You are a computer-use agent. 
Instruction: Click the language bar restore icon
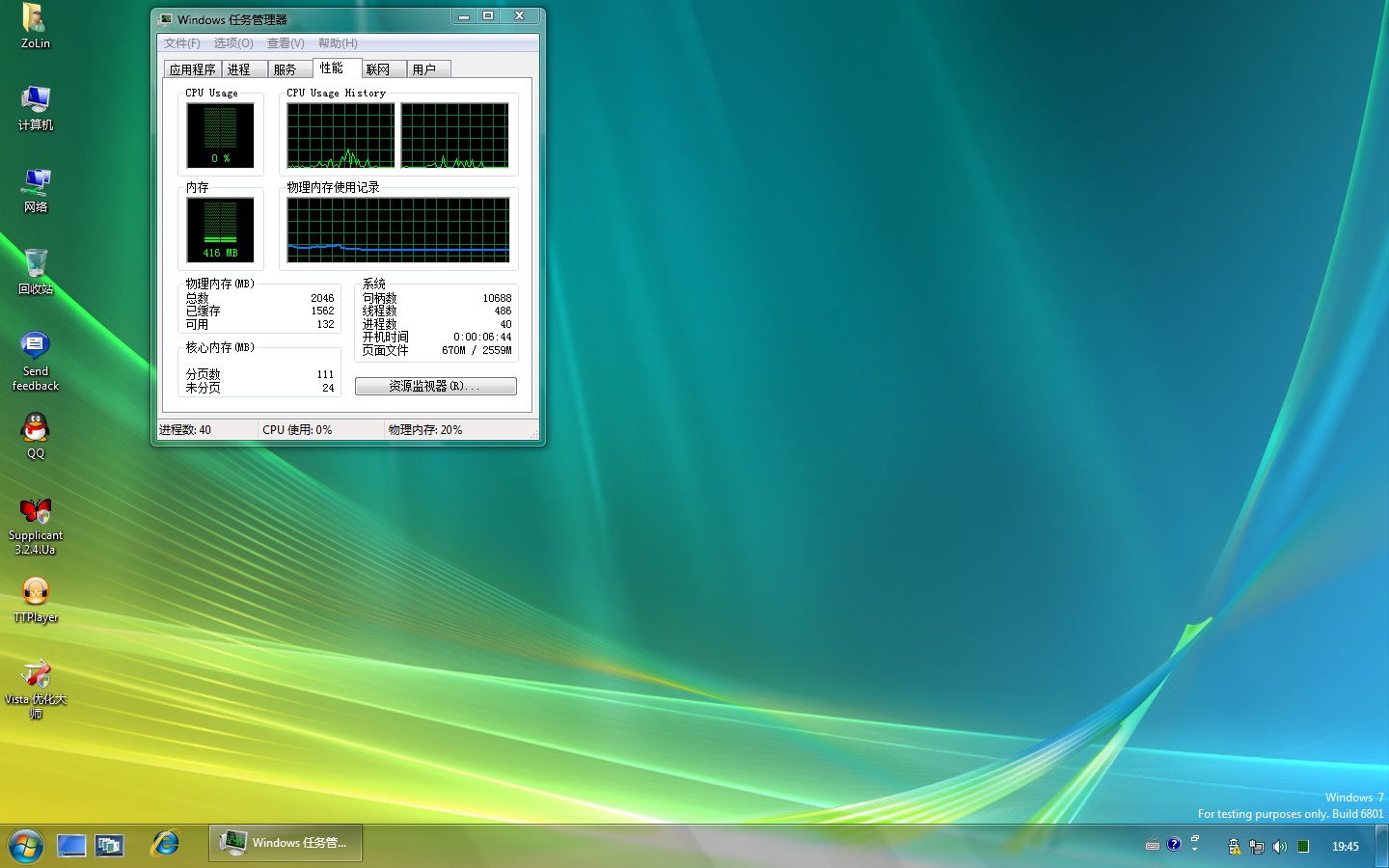click(1194, 838)
